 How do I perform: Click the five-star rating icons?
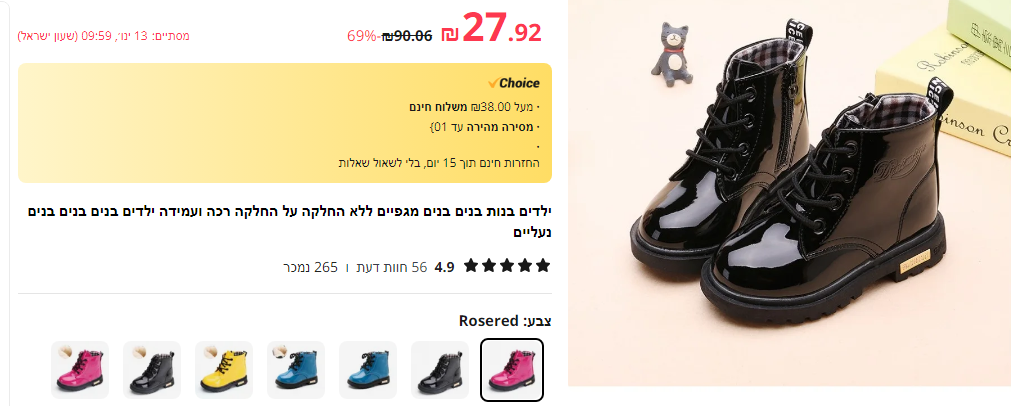[507, 266]
